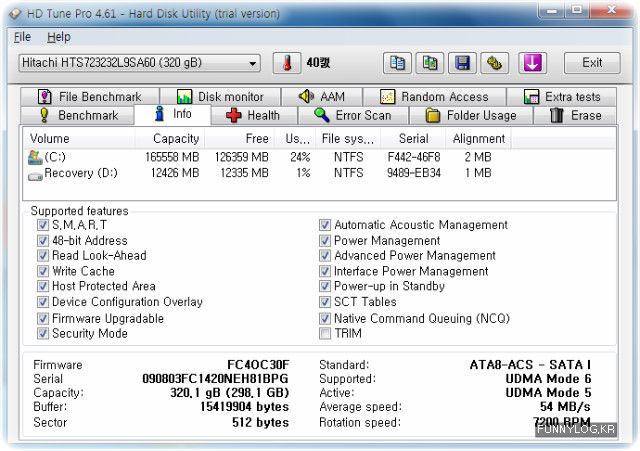This screenshot has height=451, width=640.
Task: Open the Help menu
Action: (x=59, y=37)
